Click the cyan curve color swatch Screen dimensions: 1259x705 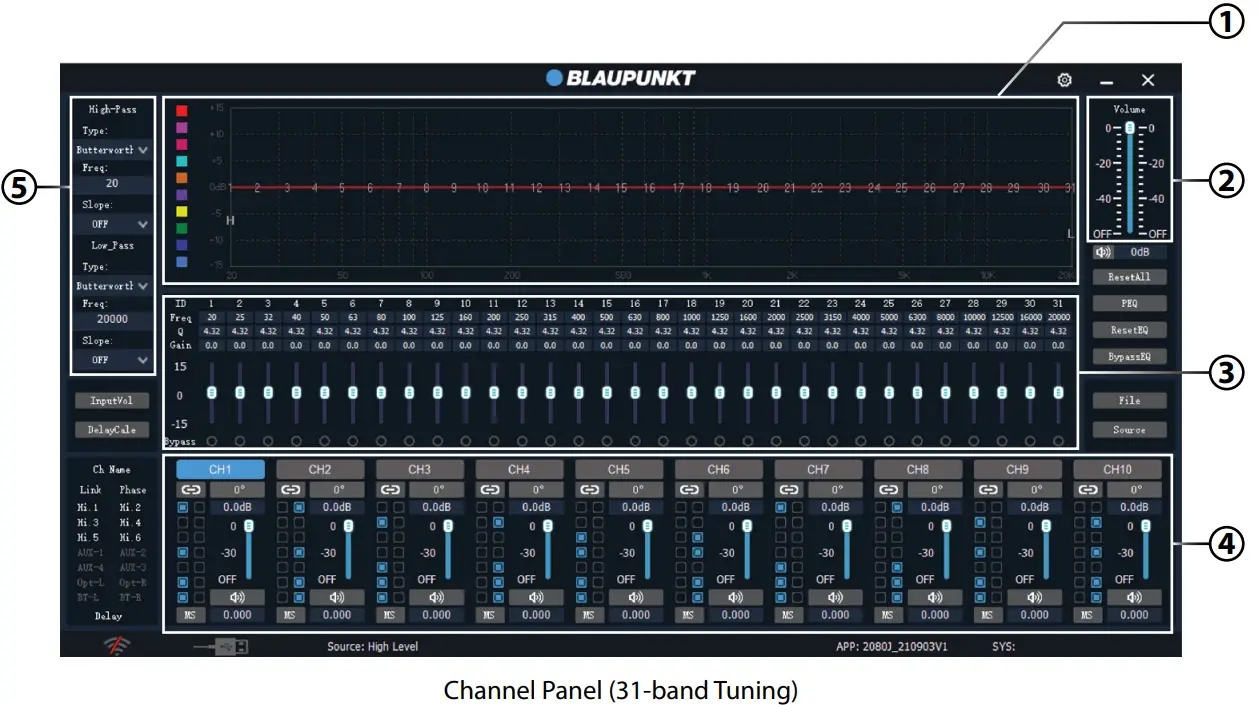(182, 161)
